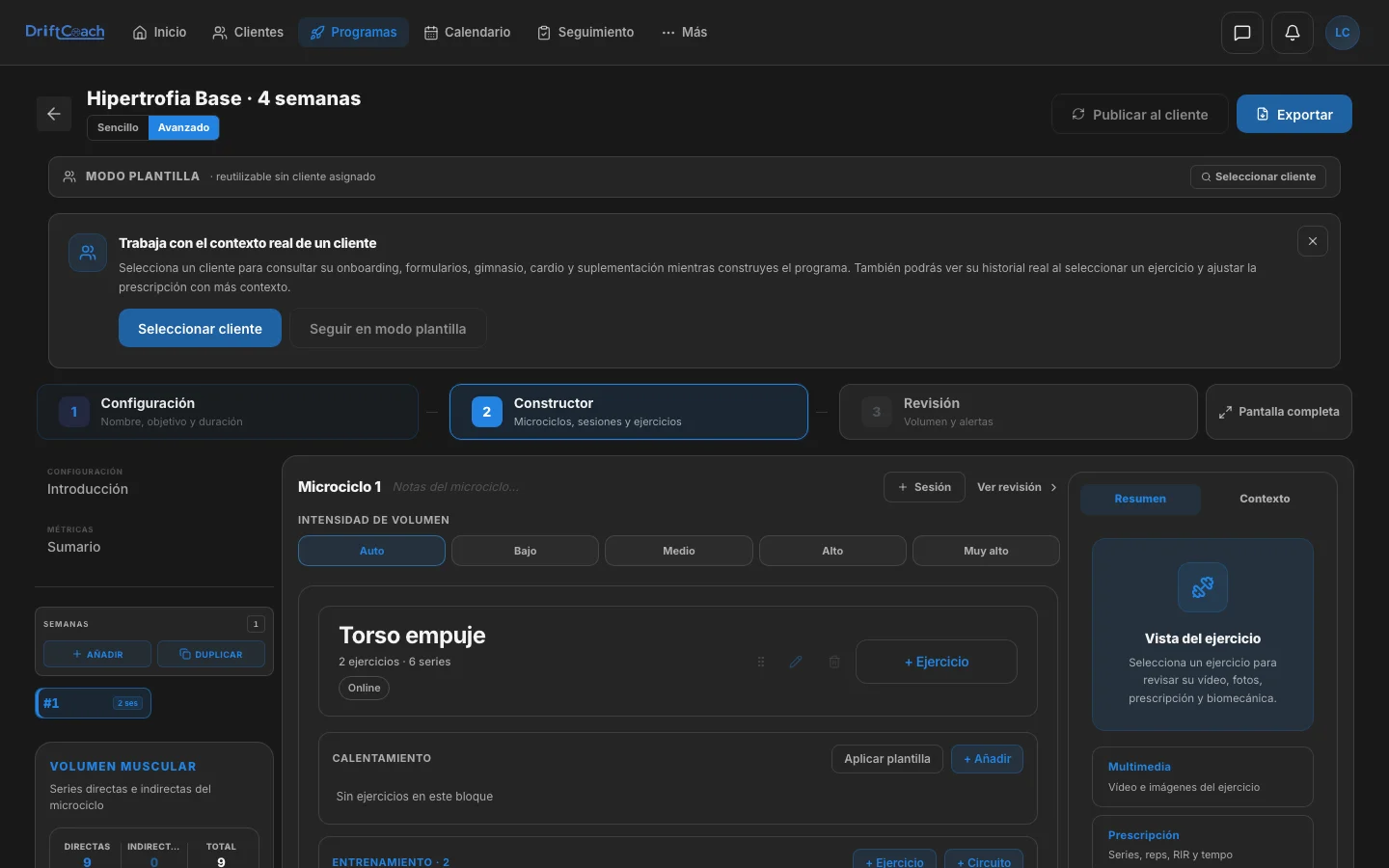Click the blue Seleccionar cliente button
1389x868 pixels.
(200, 328)
